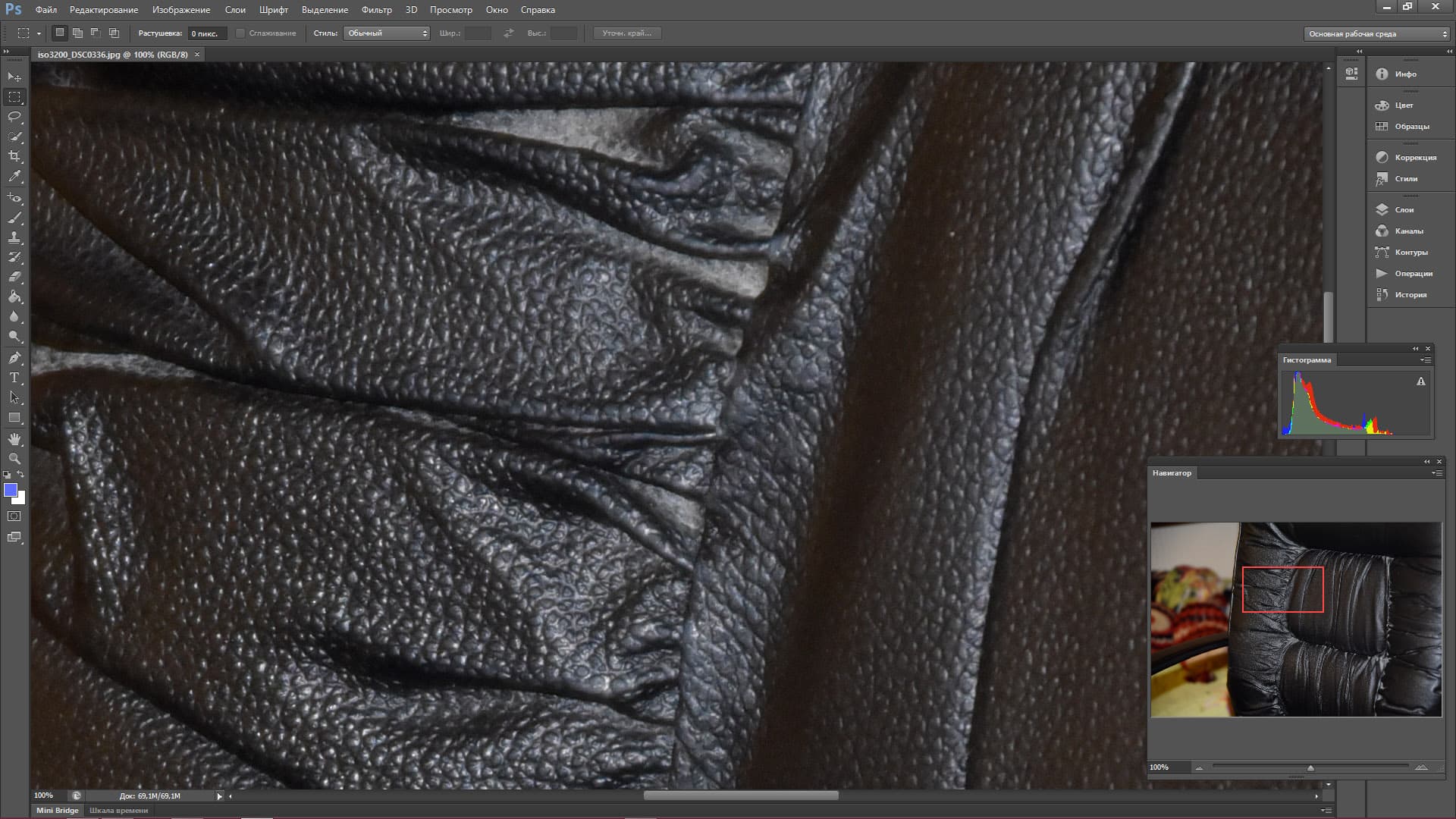
Task: Open the История panel icon
Action: point(1382,294)
